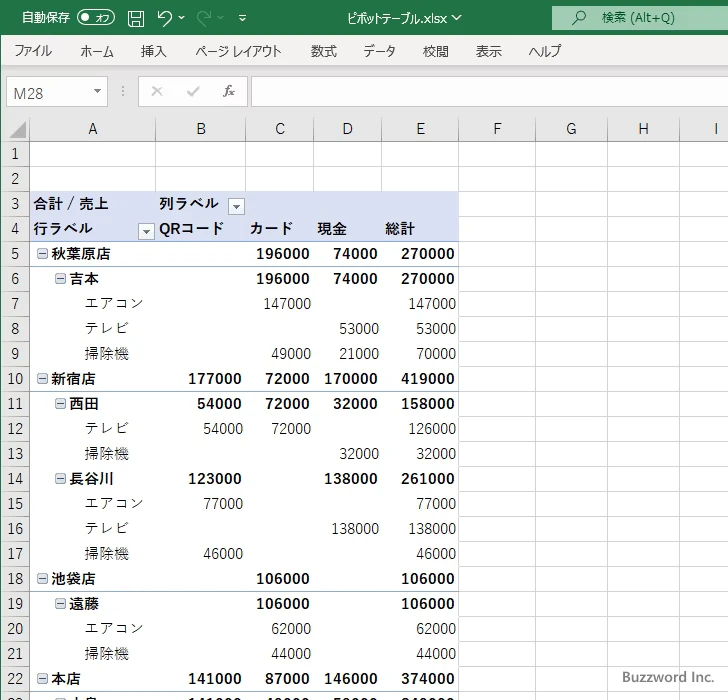The height and width of the screenshot is (700, 728).
Task: Click the Name Box showing M28
Action: pos(49,92)
